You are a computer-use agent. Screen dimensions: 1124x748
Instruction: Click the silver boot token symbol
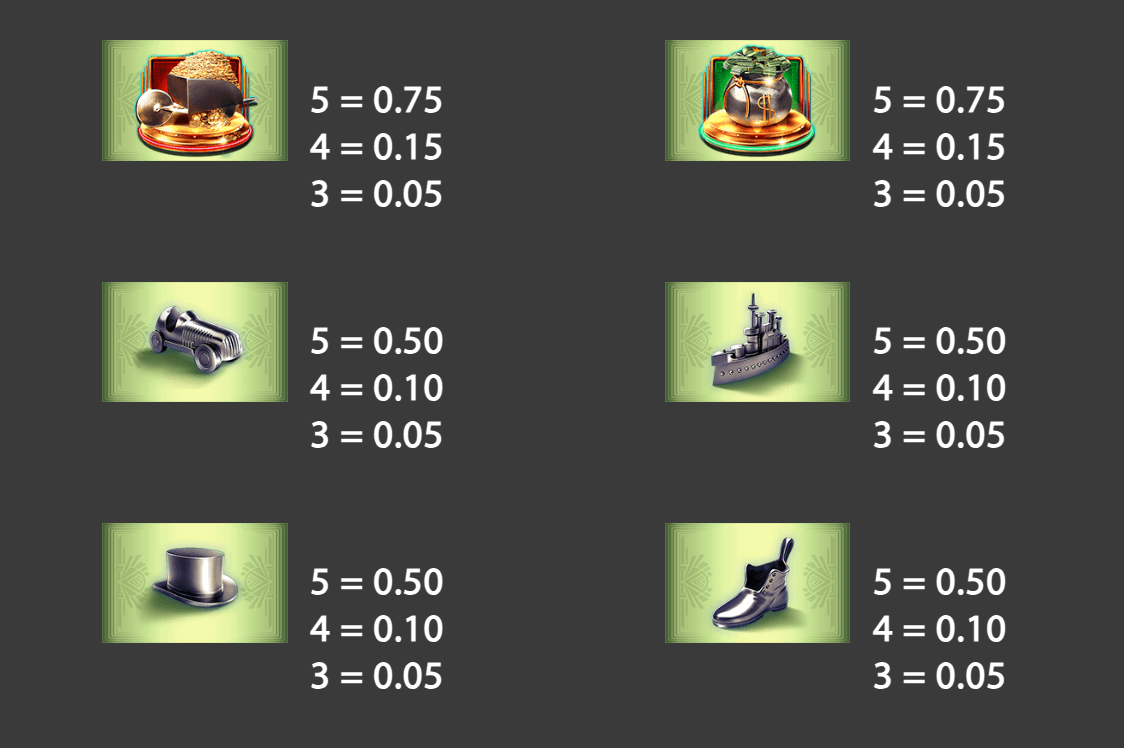[758, 582]
